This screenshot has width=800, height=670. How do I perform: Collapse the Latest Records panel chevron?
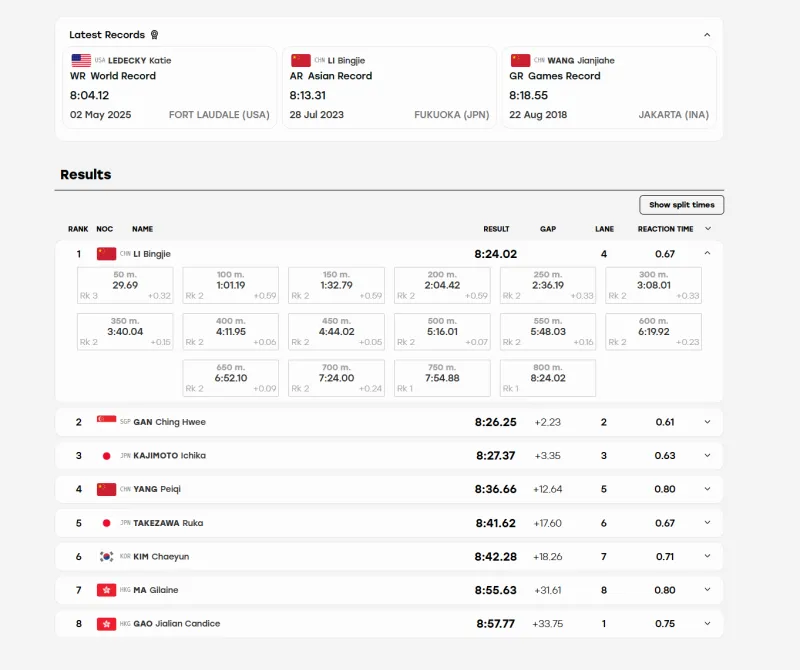707,35
